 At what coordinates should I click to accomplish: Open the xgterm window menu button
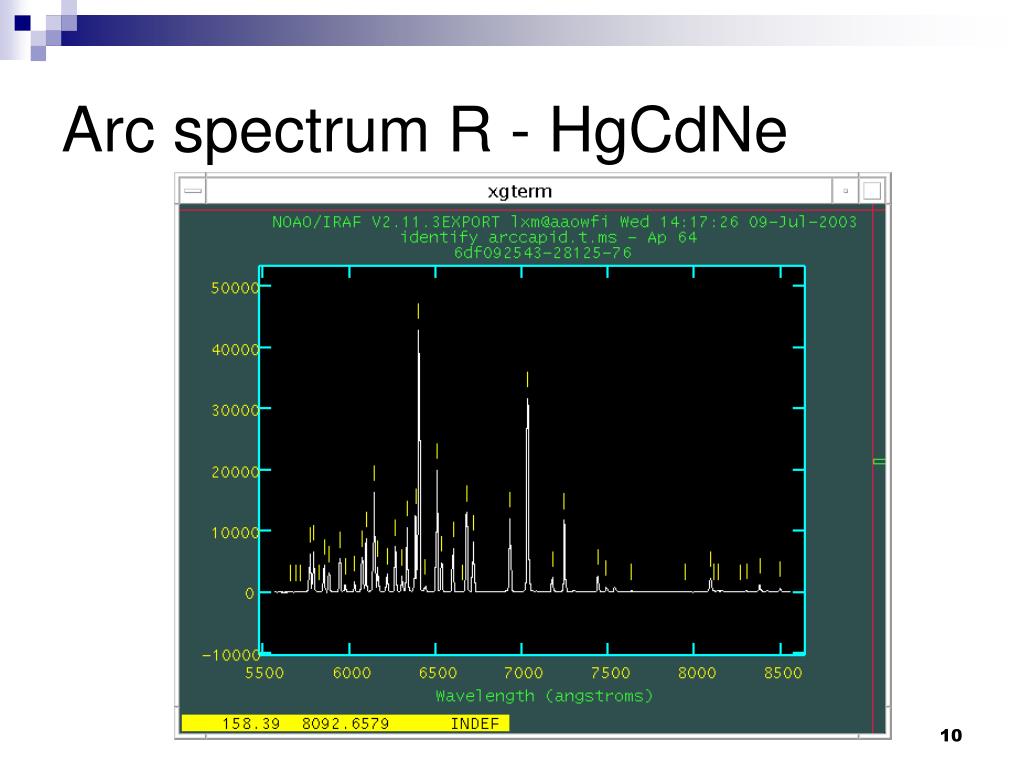point(193,191)
